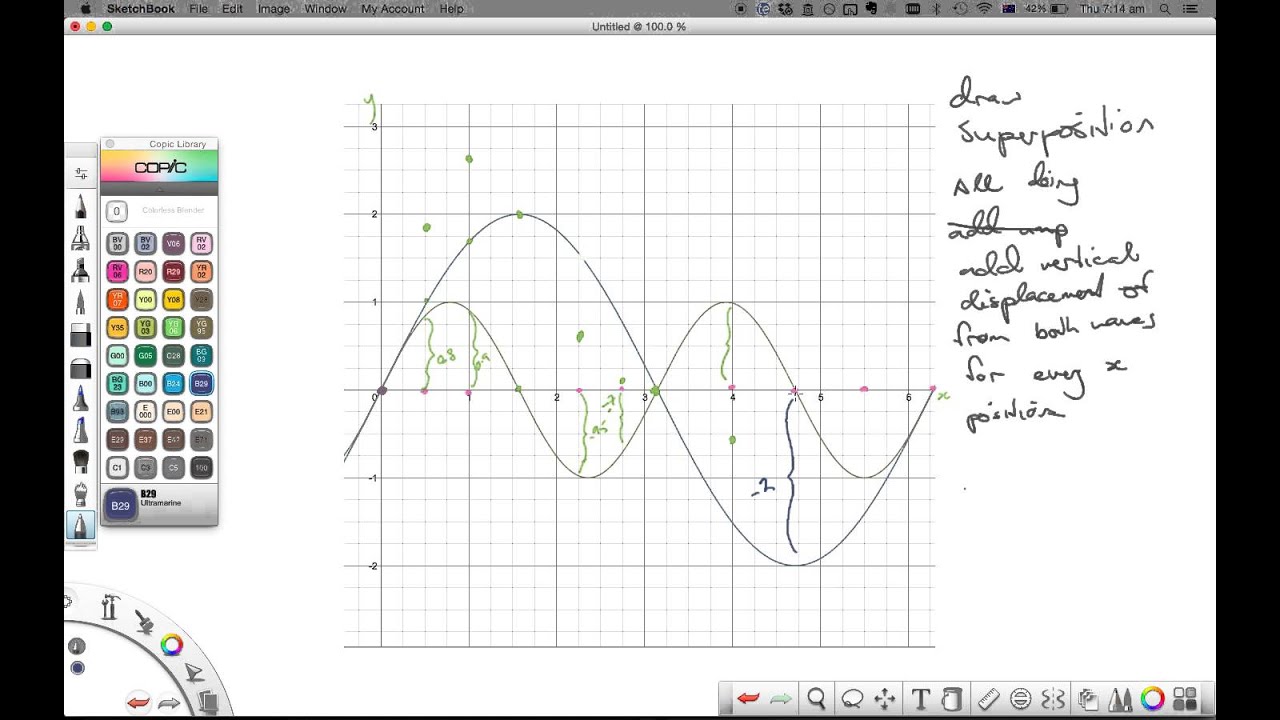Screen dimensions: 1280x720
Task: Select the pencil brush at top of brush strip
Action: 81,206
